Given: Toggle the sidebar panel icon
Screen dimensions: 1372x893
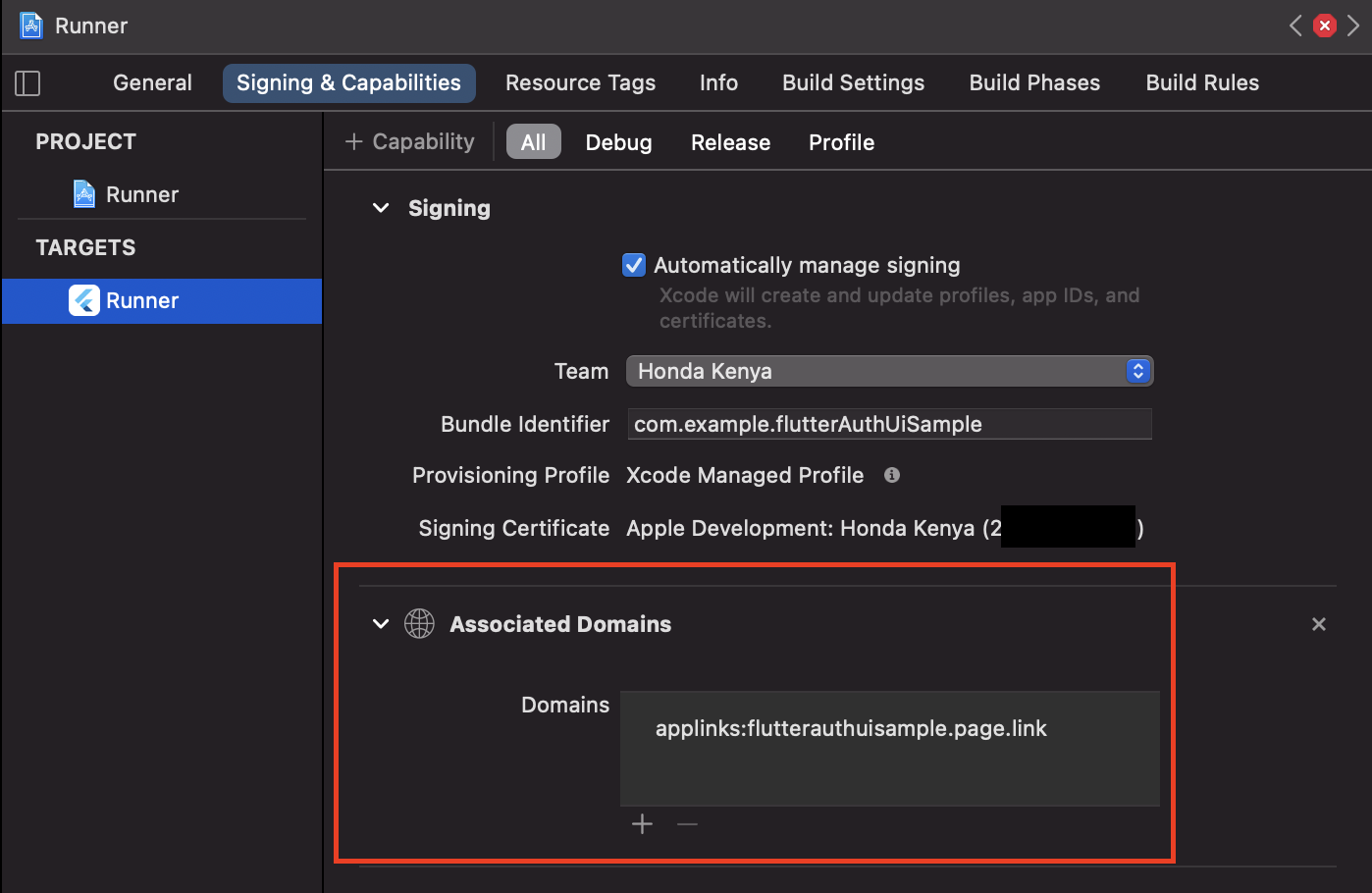Looking at the screenshot, I should 27,83.
